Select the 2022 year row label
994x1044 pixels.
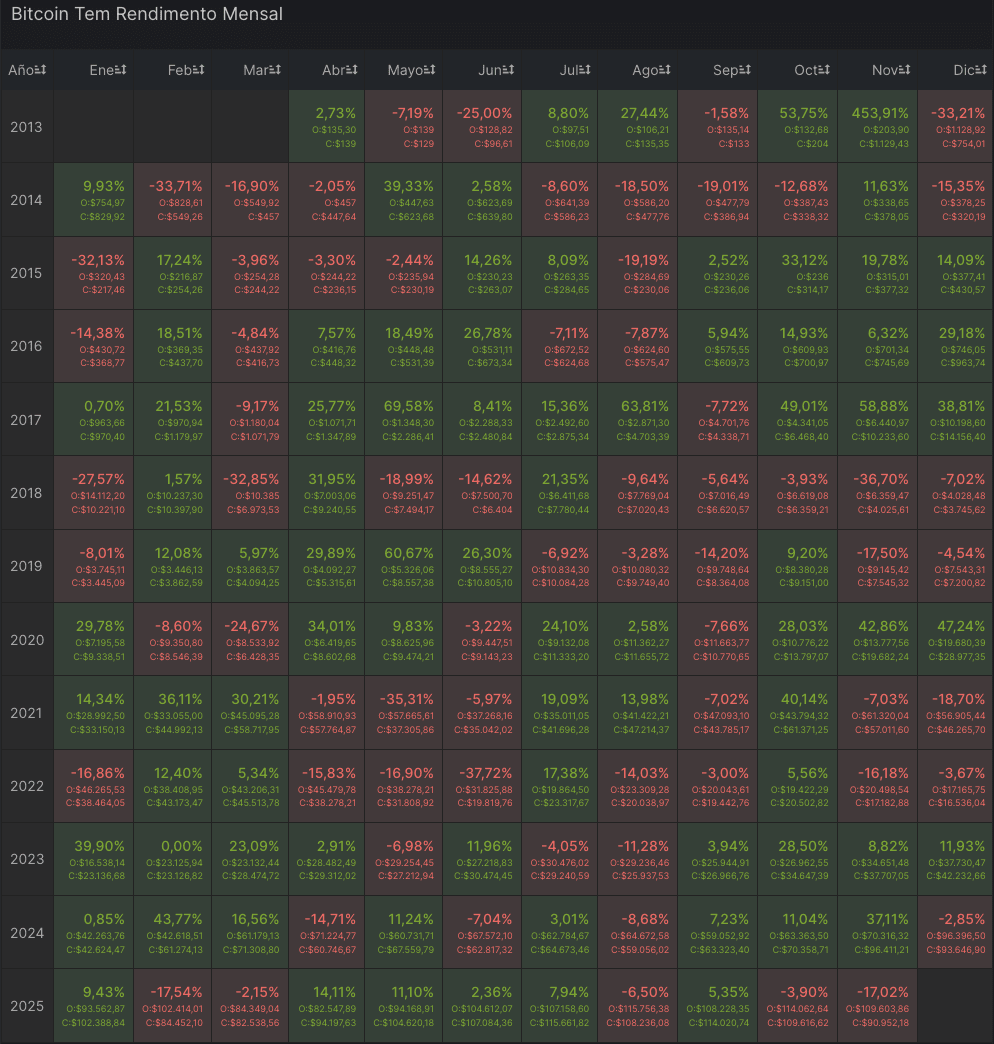click(x=27, y=786)
